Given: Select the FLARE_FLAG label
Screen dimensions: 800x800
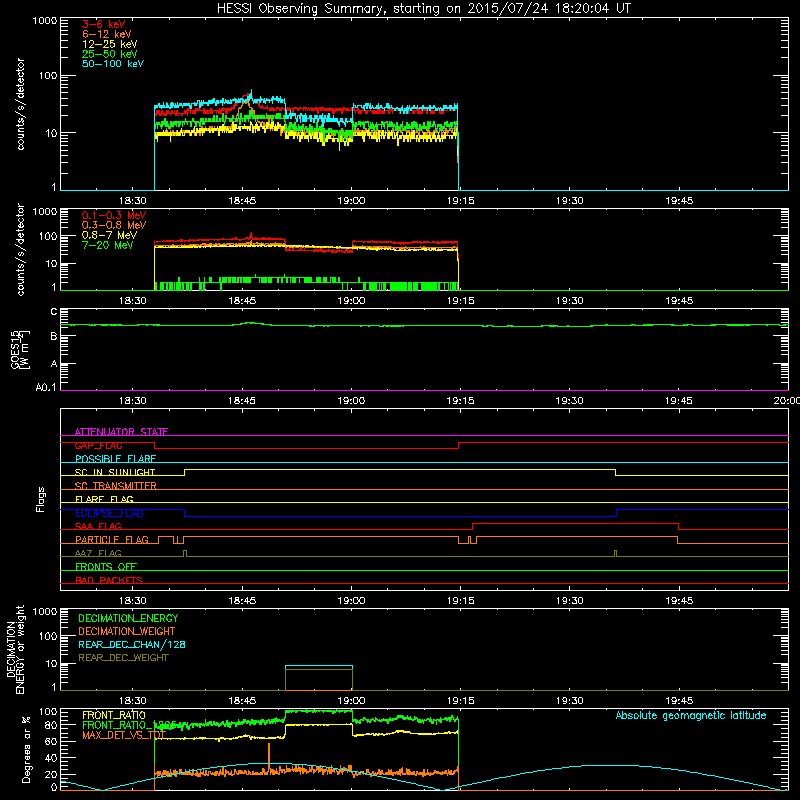Looking at the screenshot, I should tap(104, 499).
